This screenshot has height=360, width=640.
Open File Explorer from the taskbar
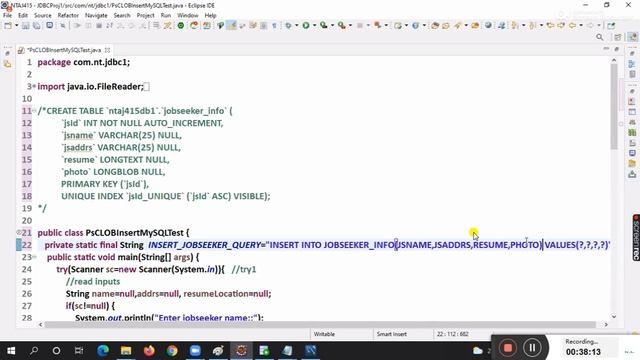coord(126,351)
